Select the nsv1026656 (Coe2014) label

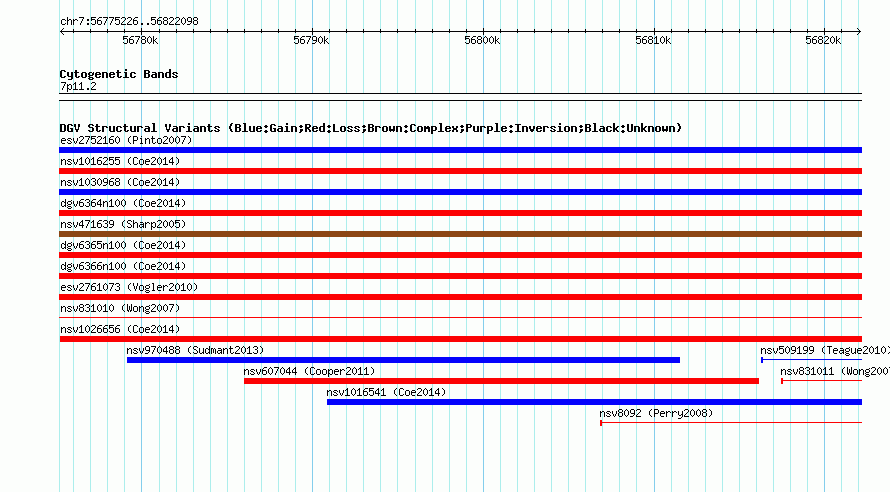(120, 329)
